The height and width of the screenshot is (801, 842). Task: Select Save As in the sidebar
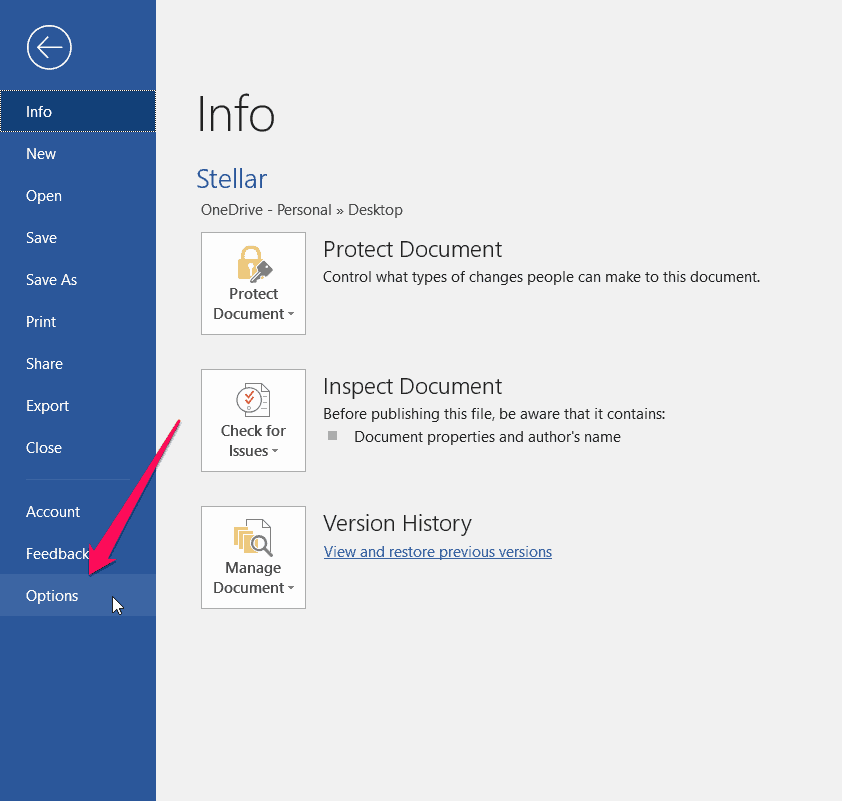click(51, 280)
